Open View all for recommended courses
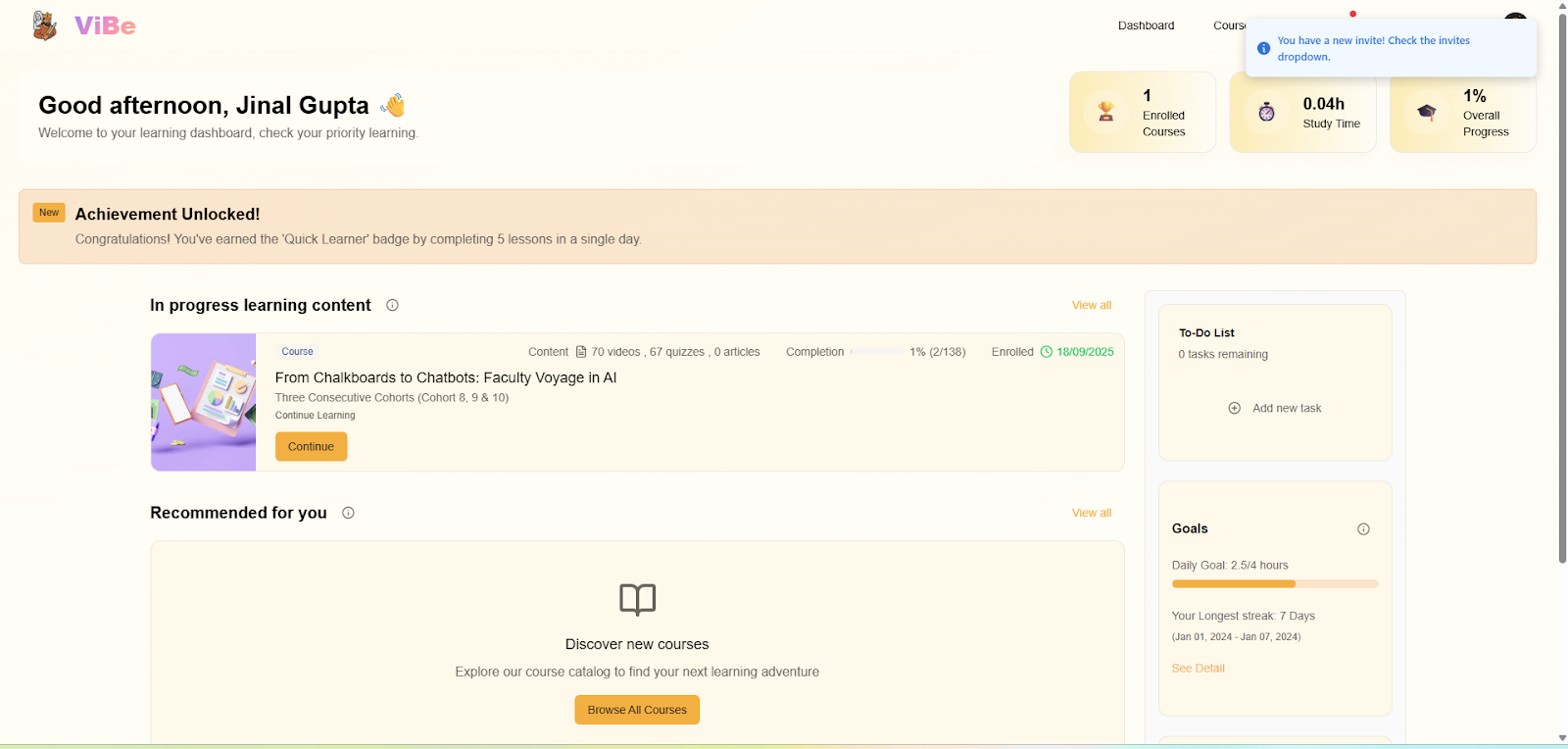 (1091, 513)
